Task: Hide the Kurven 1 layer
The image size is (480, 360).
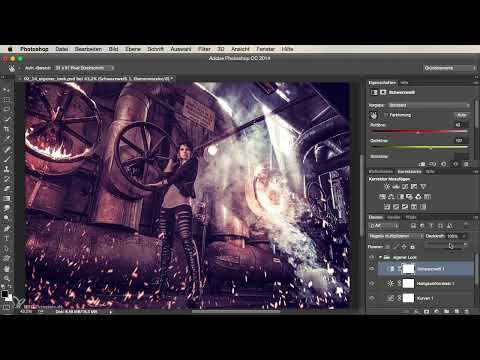Action: (x=372, y=298)
